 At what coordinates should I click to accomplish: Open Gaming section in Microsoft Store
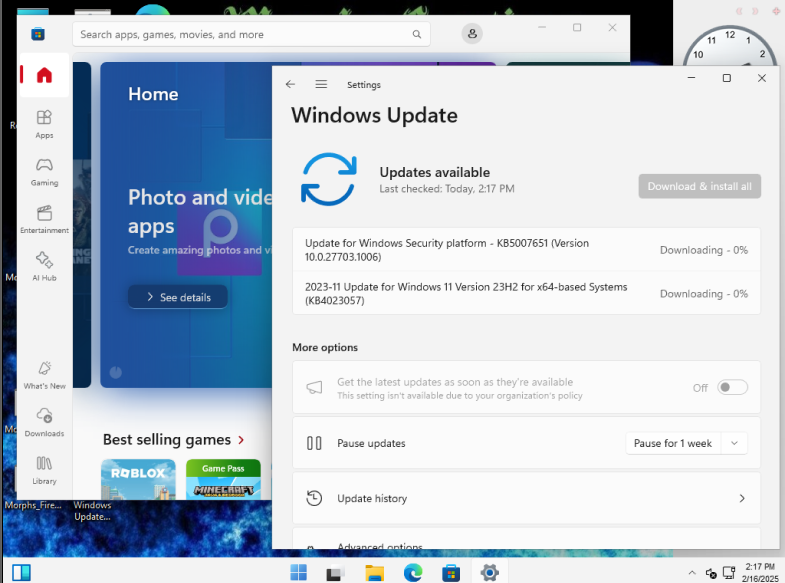44,172
